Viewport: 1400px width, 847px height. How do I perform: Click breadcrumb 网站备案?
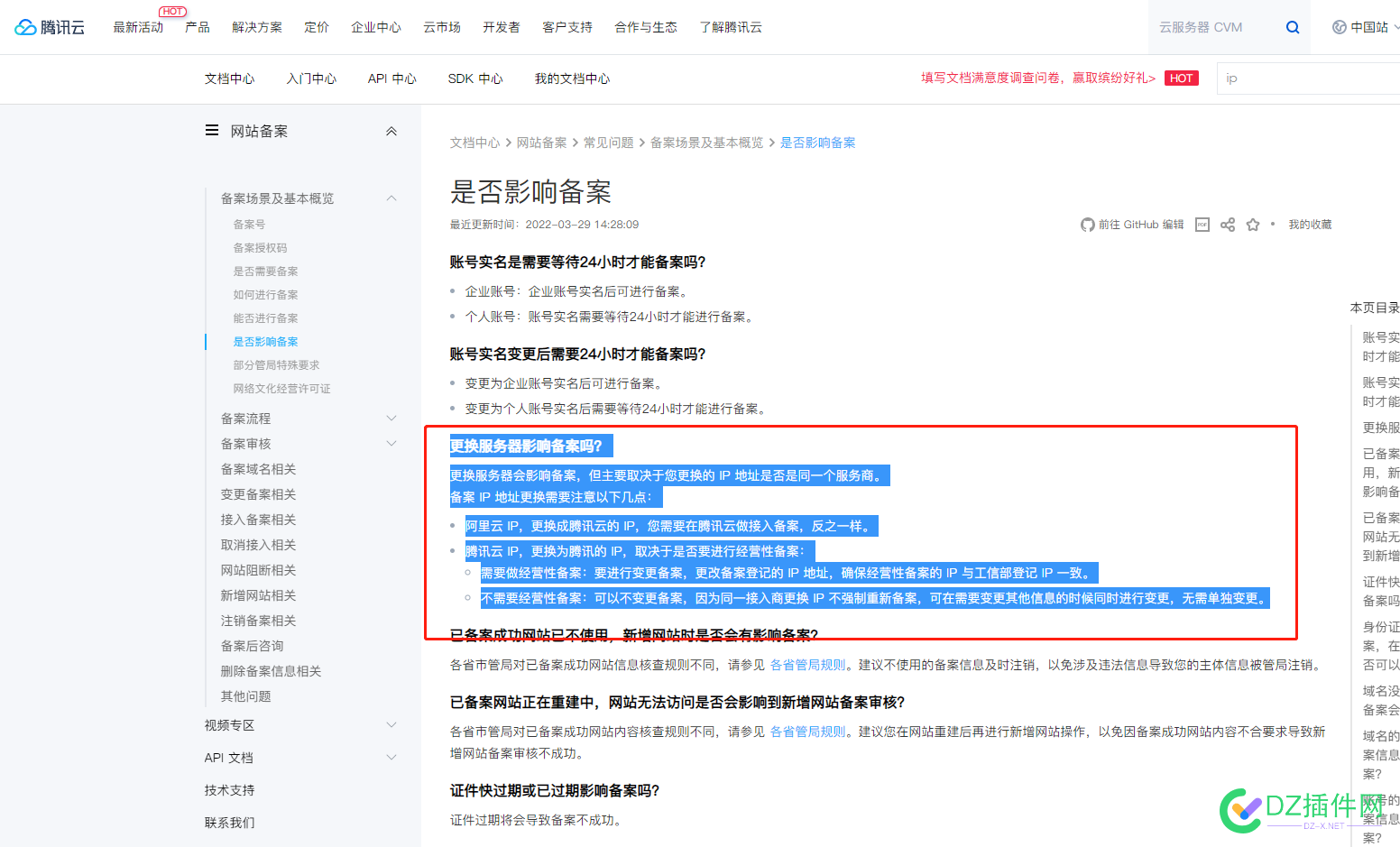[542, 143]
